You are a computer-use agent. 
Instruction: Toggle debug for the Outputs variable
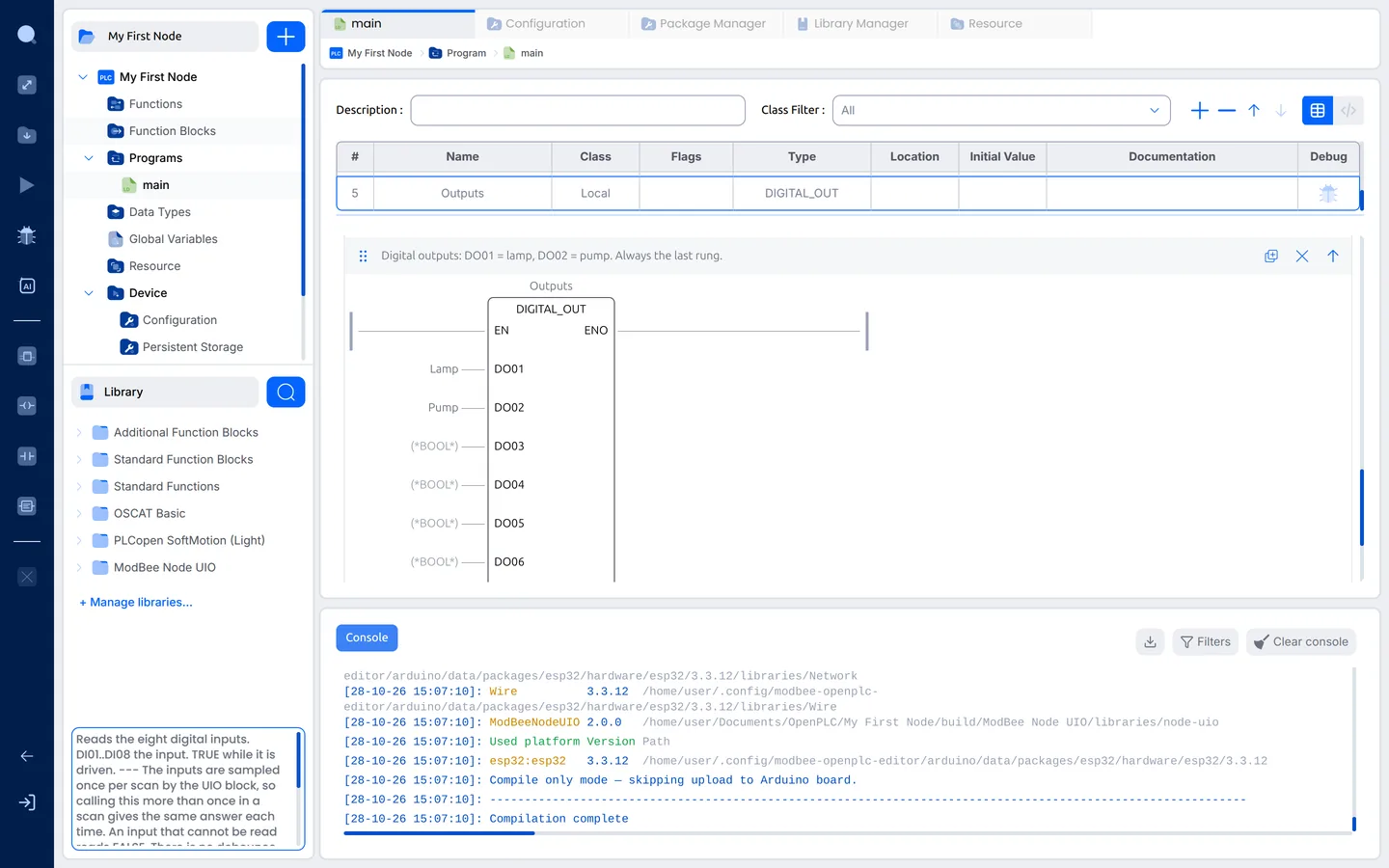[x=1328, y=193]
